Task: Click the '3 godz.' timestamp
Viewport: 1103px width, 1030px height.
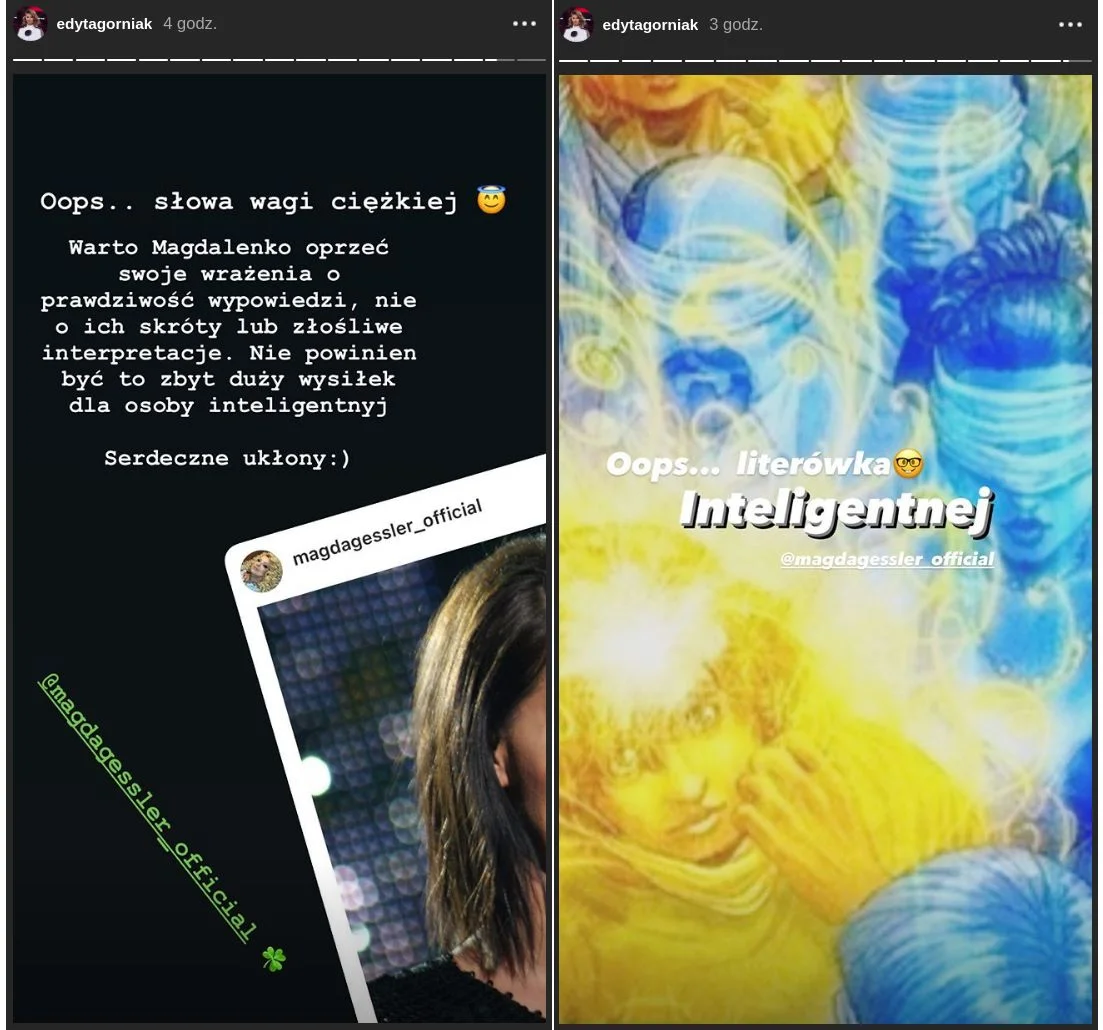Action: click(736, 25)
